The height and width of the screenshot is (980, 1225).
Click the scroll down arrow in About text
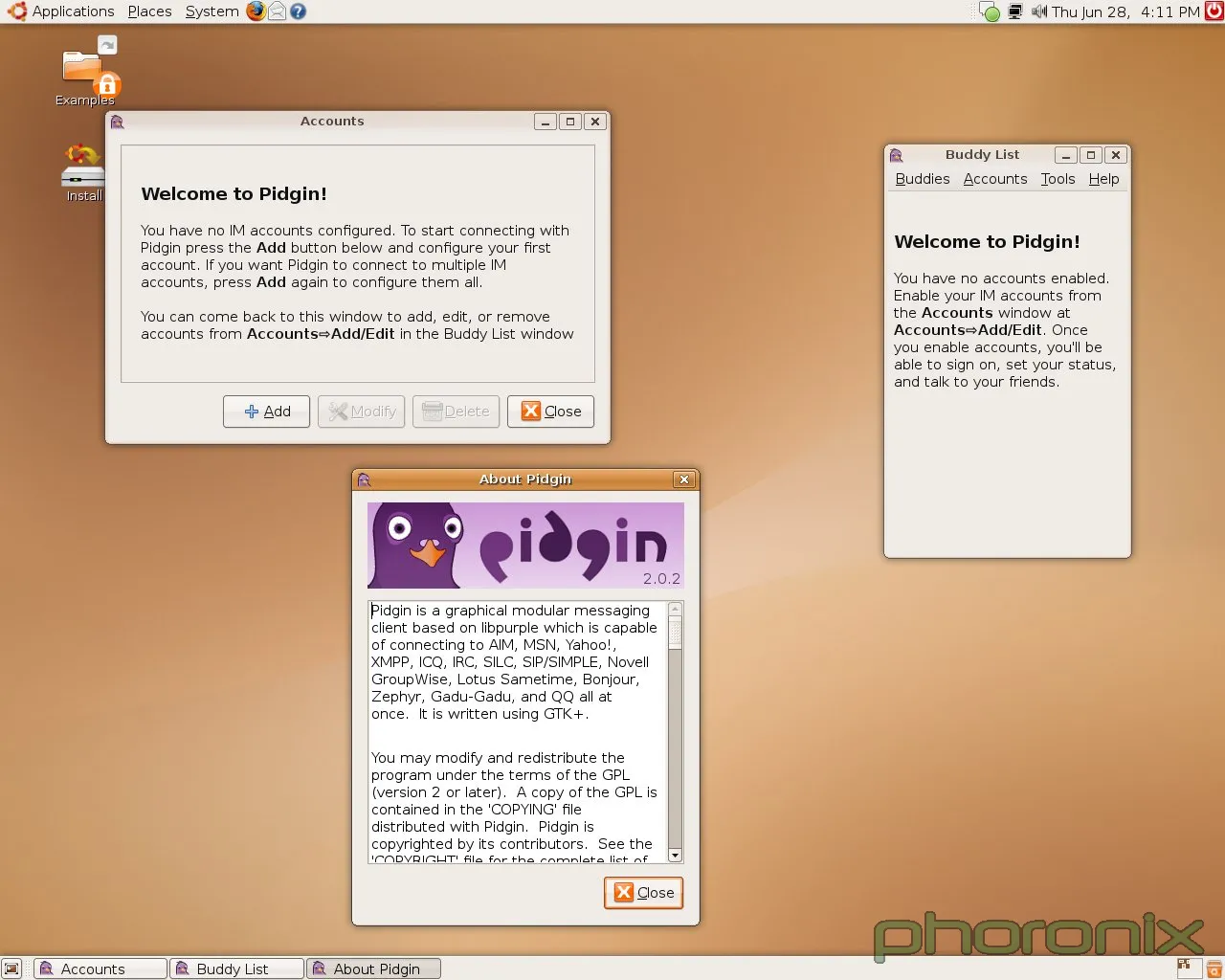tap(675, 856)
